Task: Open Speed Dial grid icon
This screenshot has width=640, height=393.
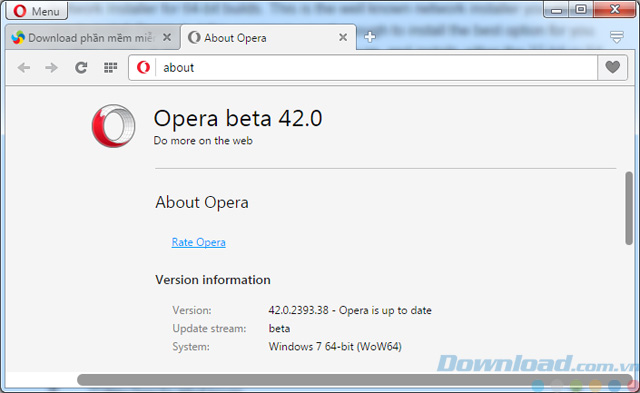Action: tap(110, 67)
